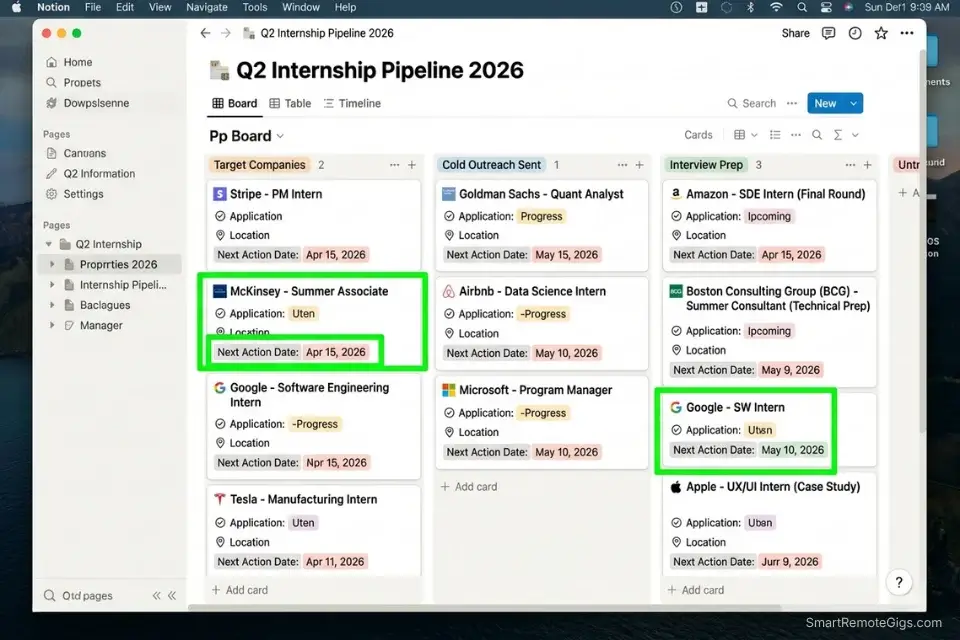This screenshot has width=960, height=640.
Task: Expand Proprrties 2026 tree item
Action: tap(51, 265)
